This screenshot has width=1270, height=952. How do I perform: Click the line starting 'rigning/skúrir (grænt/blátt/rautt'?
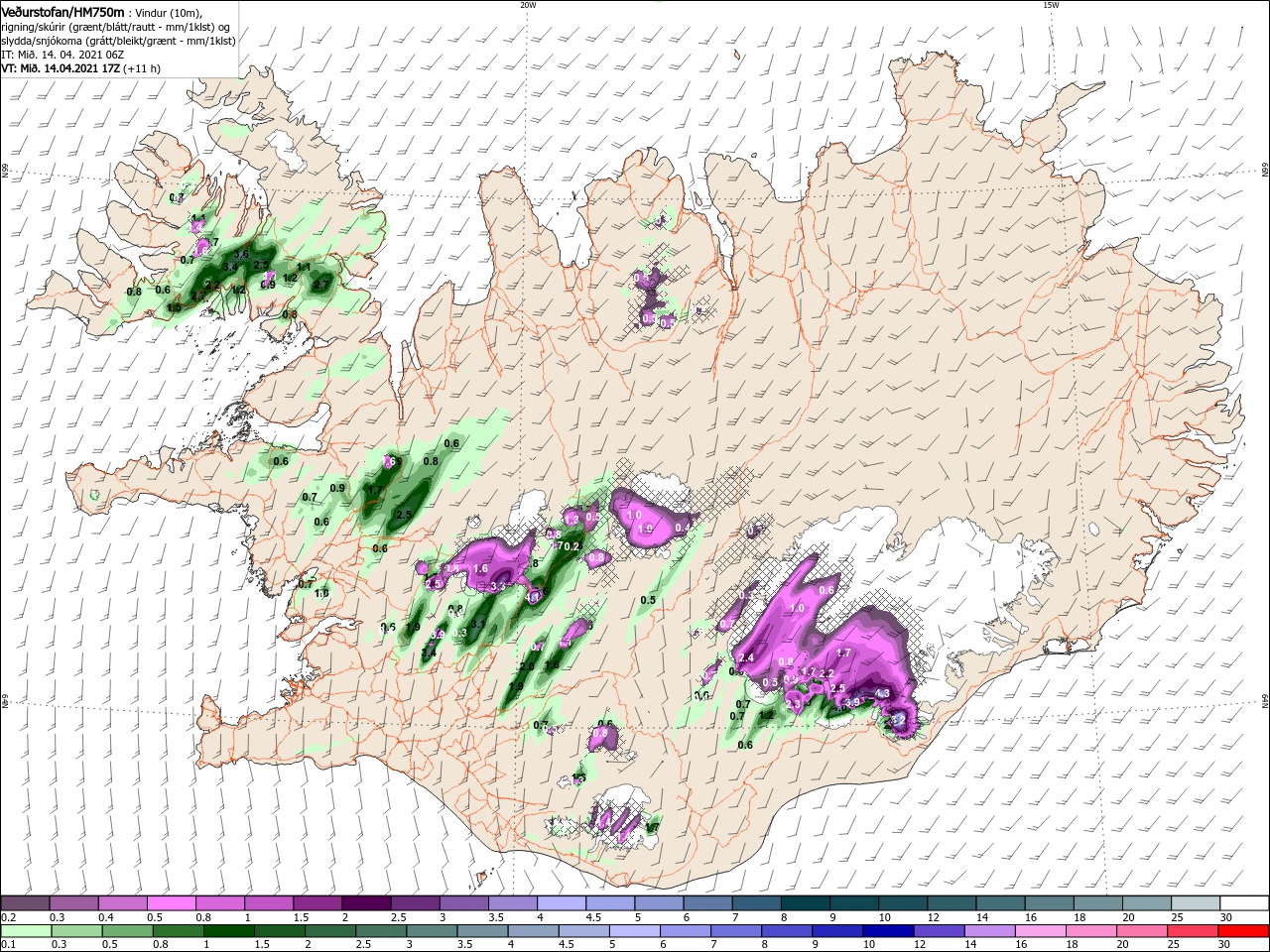point(116,28)
